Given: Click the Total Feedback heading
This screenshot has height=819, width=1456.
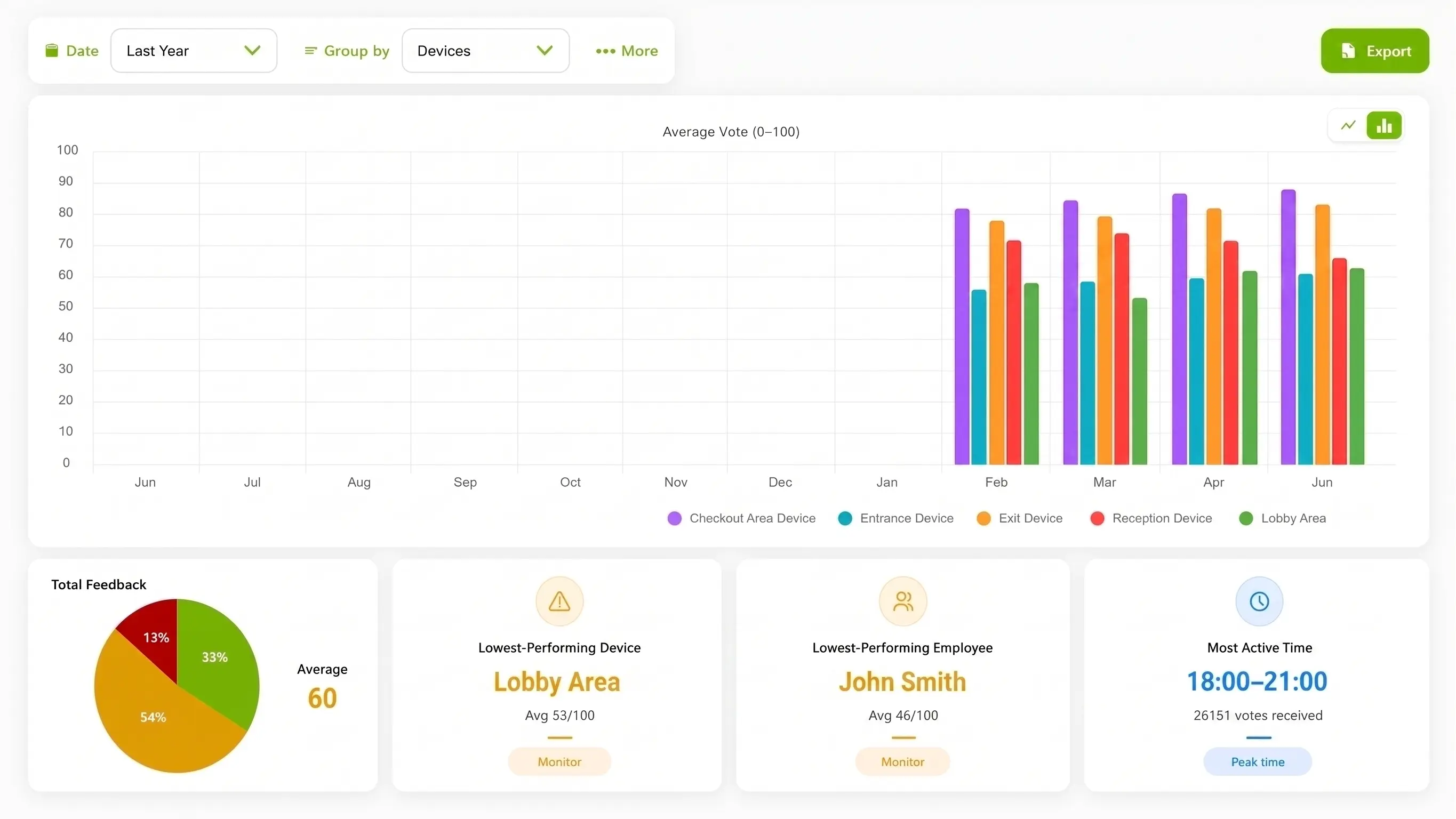Looking at the screenshot, I should [99, 584].
